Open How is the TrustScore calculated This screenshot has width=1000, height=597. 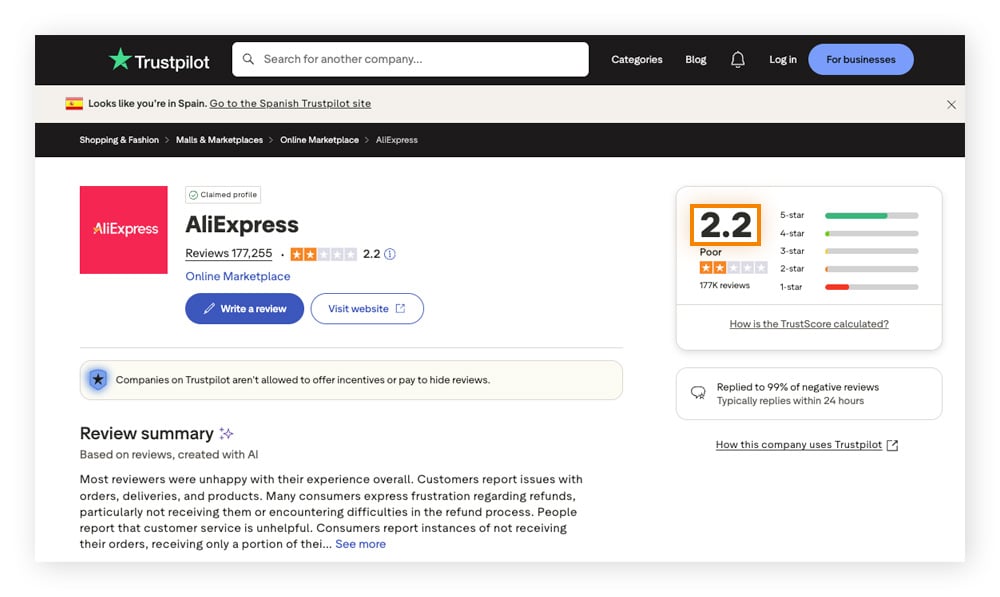coord(807,323)
